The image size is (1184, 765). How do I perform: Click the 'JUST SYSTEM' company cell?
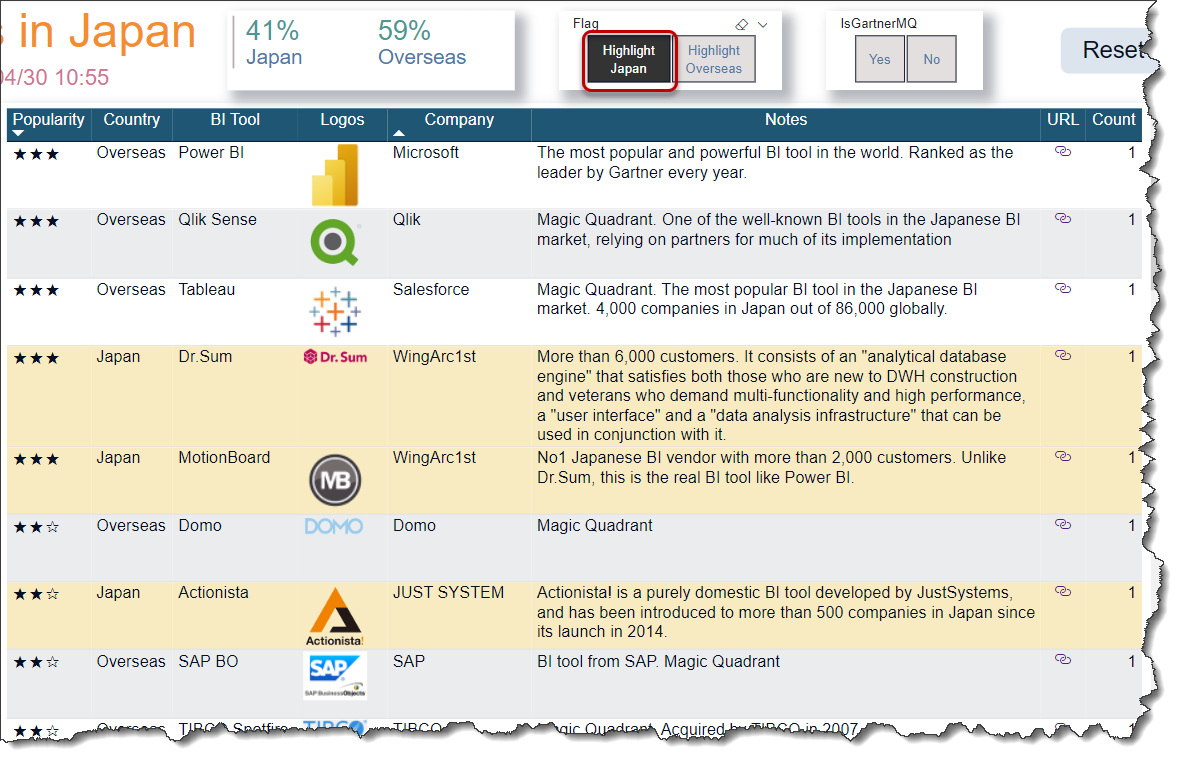(449, 593)
